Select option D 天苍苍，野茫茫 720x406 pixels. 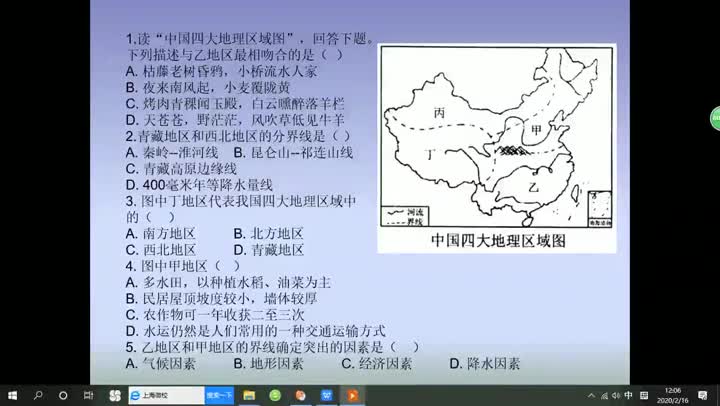click(235, 120)
